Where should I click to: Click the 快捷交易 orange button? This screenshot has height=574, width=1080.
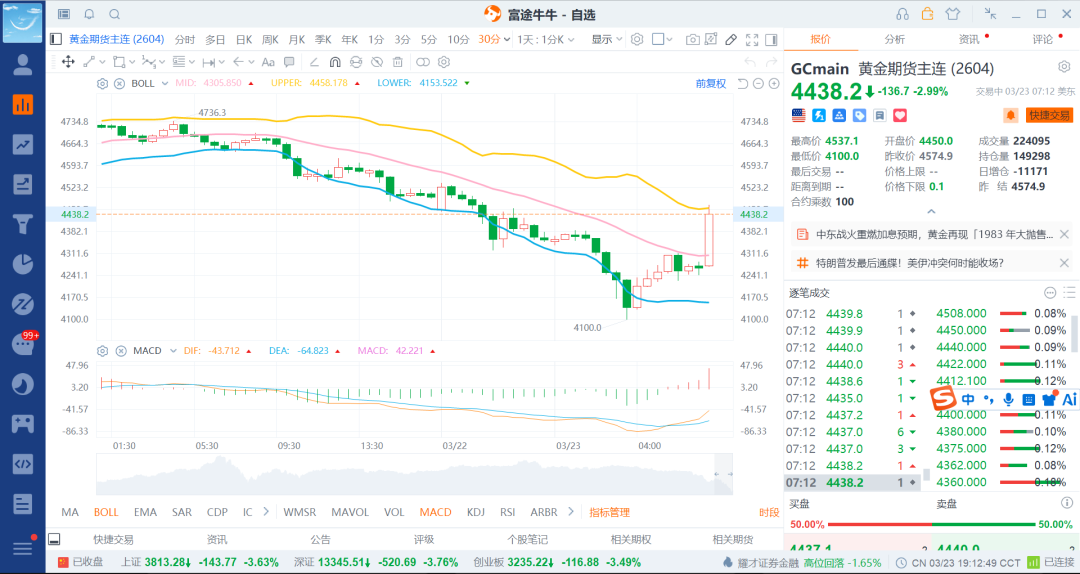(1049, 115)
